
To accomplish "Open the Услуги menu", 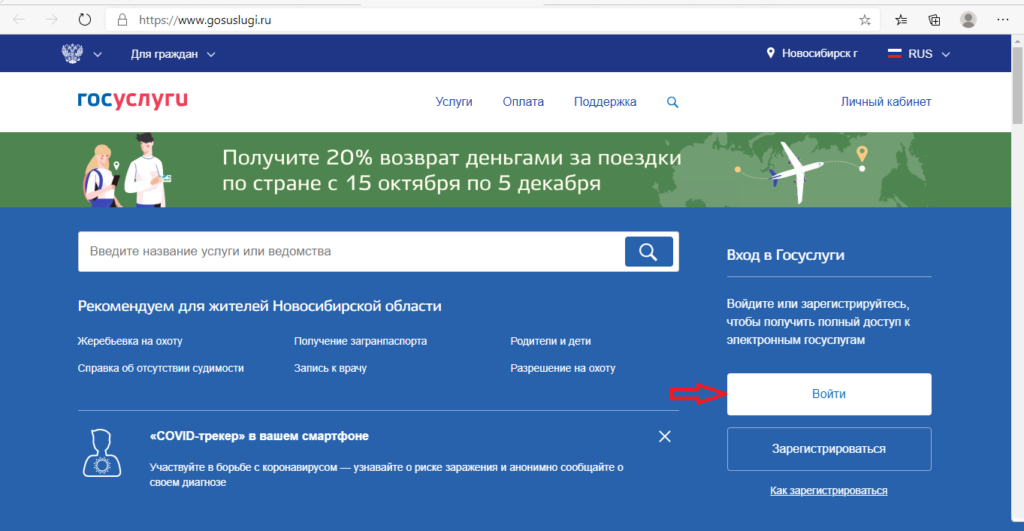I will [454, 102].
